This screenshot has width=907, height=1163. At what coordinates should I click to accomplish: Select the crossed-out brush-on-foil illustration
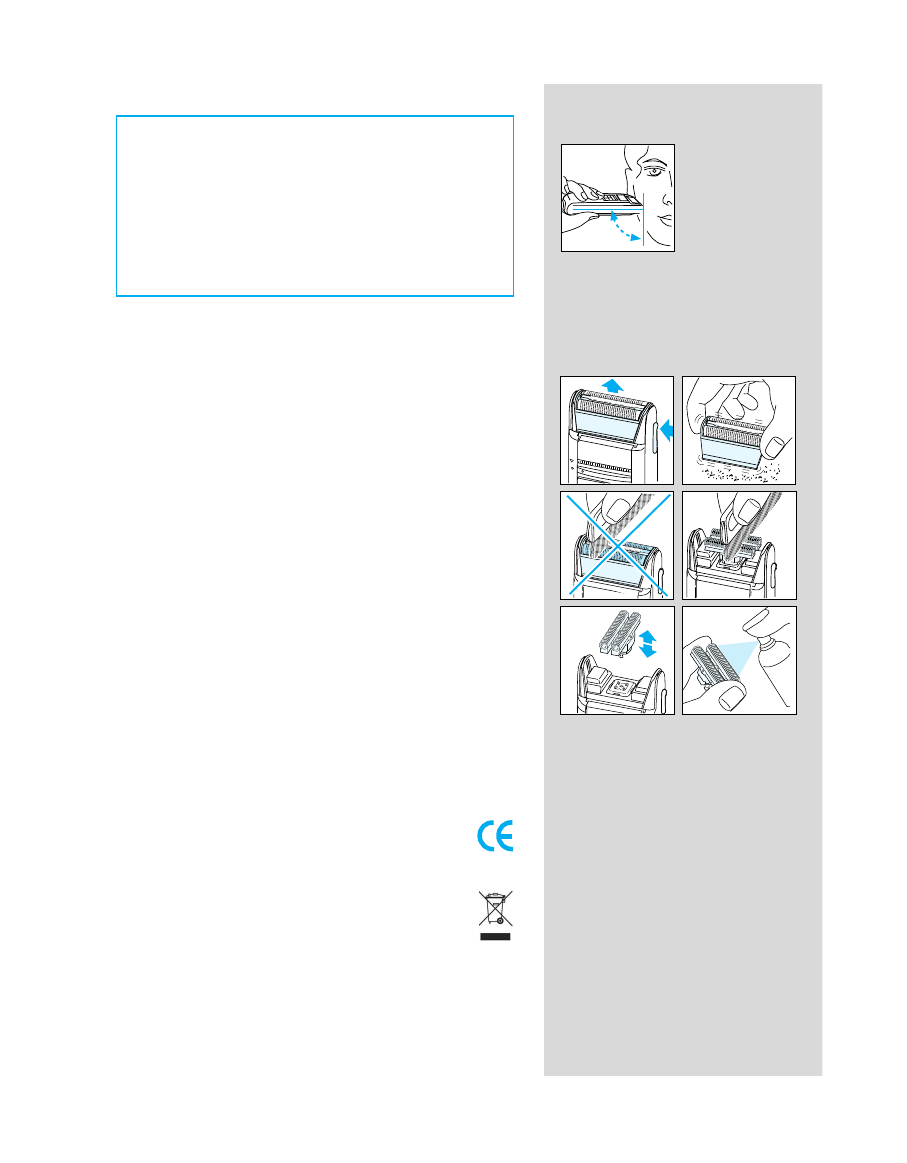(617, 545)
